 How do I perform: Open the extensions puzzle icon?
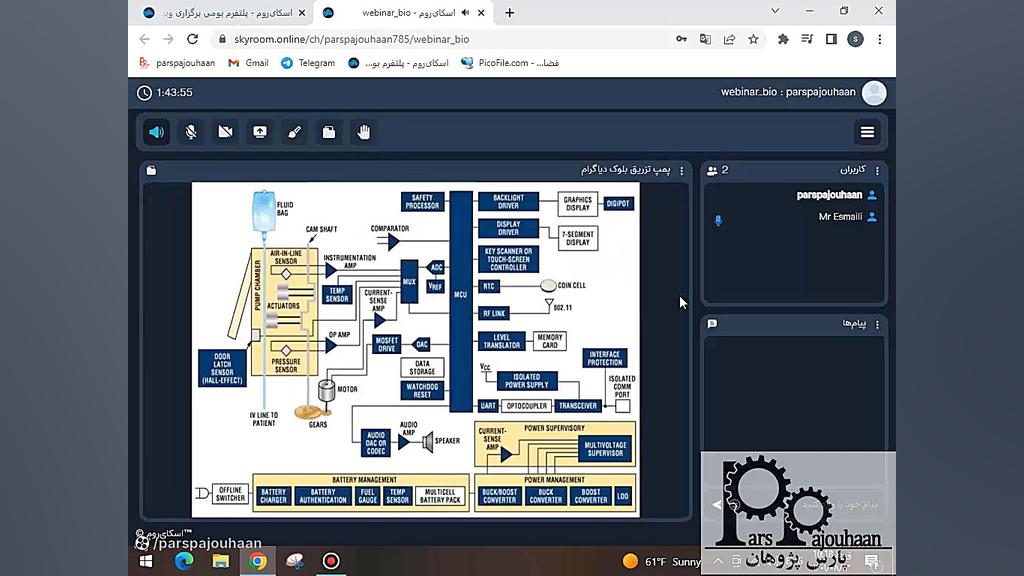pyautogui.click(x=783, y=39)
